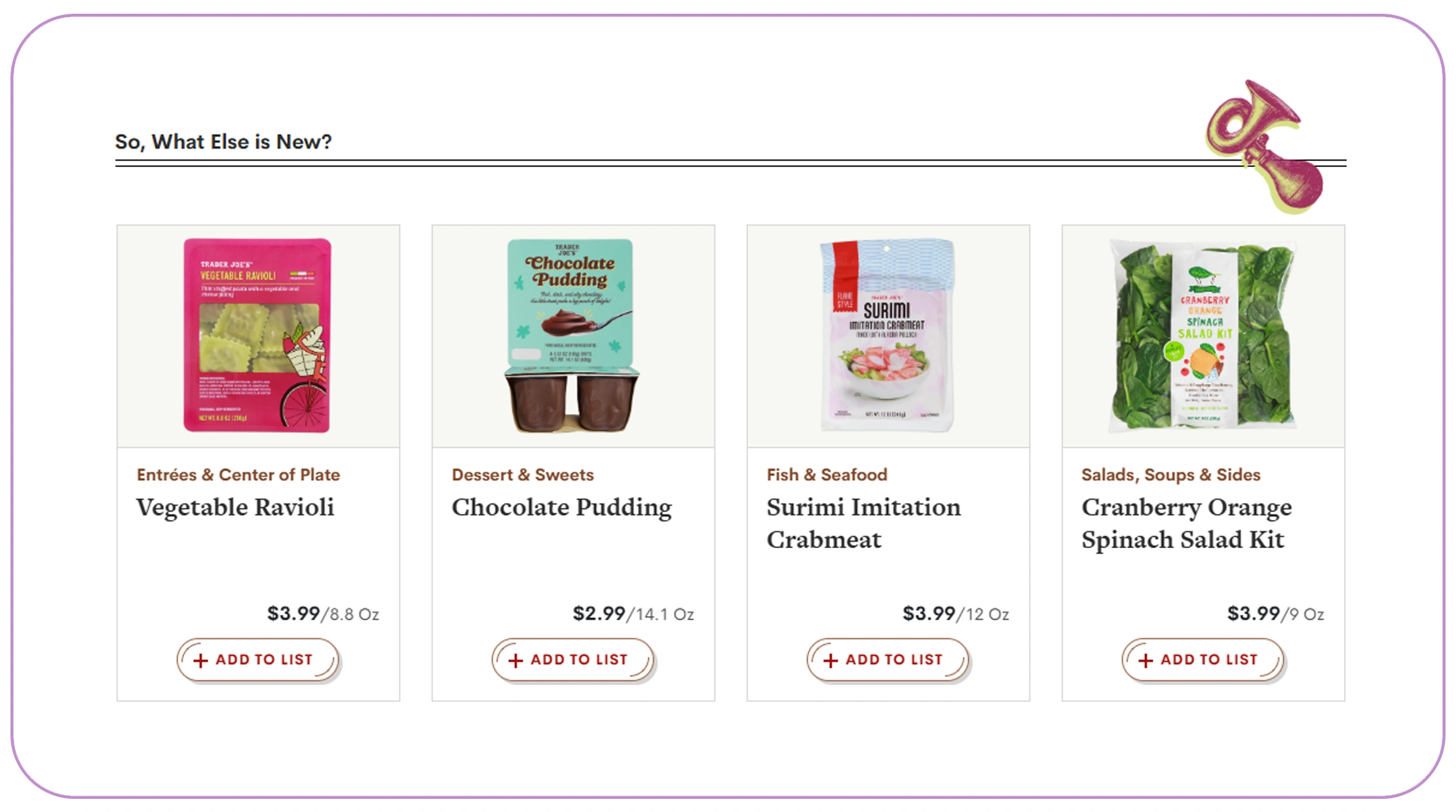The image size is (1456, 812).
Task: Browse the Fish & Seafood category
Action: click(827, 475)
